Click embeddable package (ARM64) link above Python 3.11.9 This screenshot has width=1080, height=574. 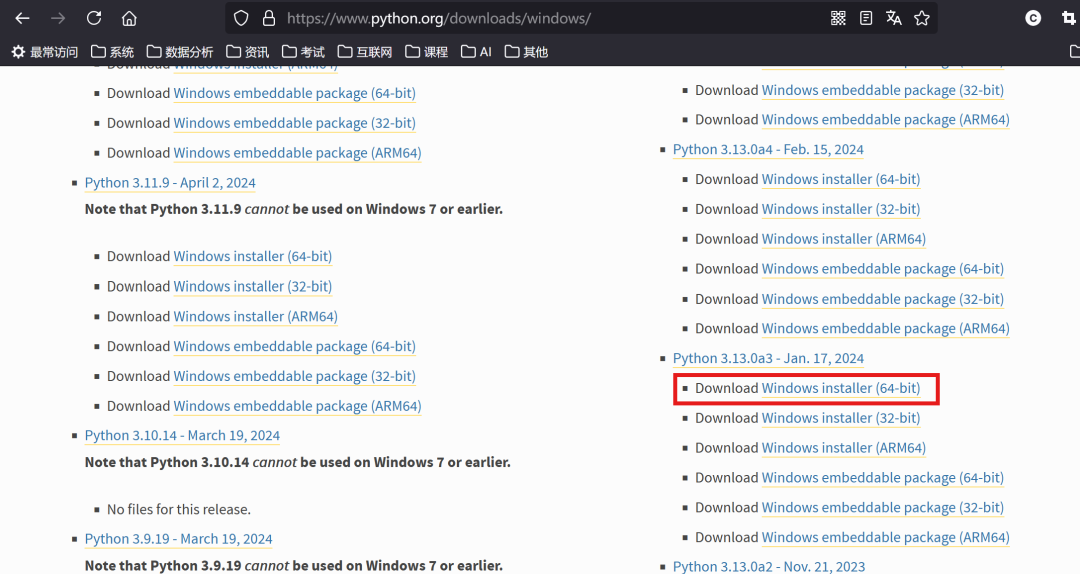coord(298,153)
